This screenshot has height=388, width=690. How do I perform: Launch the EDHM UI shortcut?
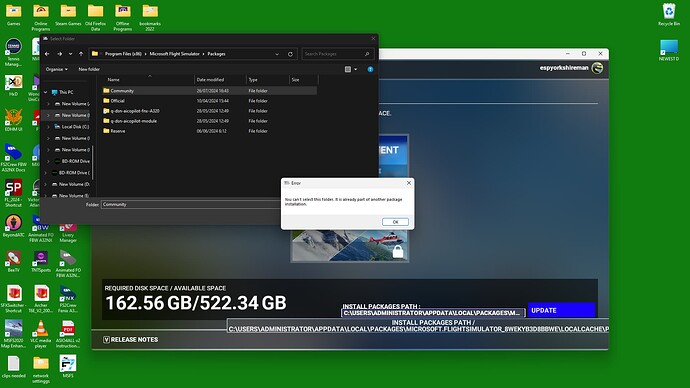[x=14, y=120]
